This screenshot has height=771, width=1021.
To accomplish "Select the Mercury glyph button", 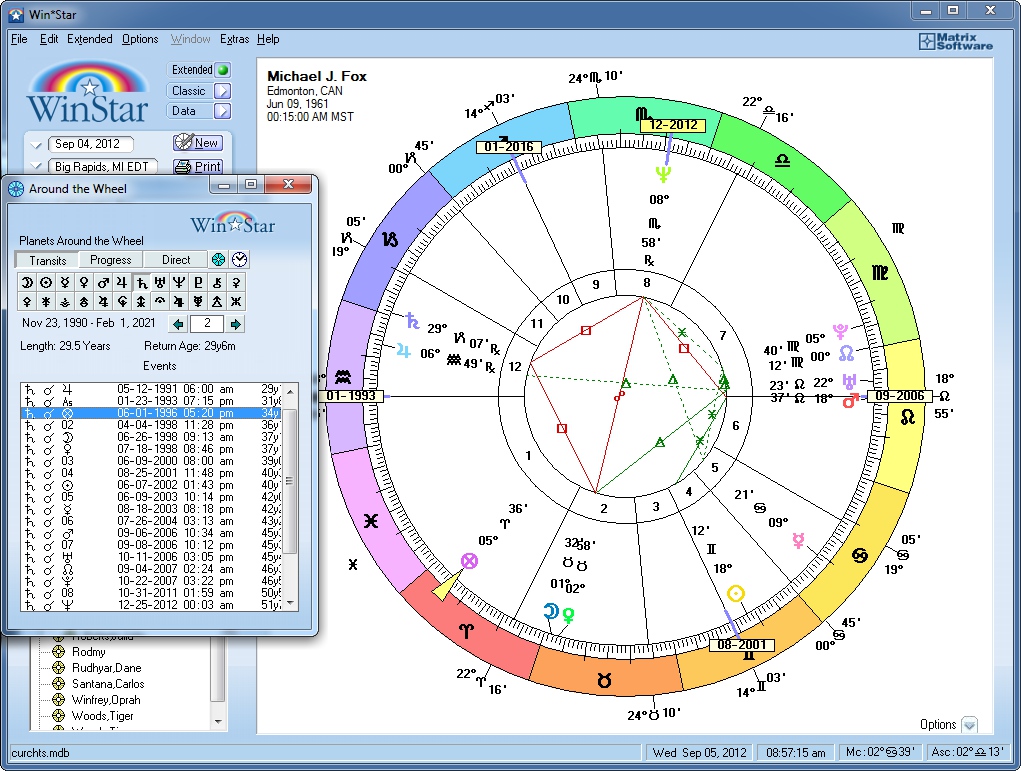I will [64, 282].
